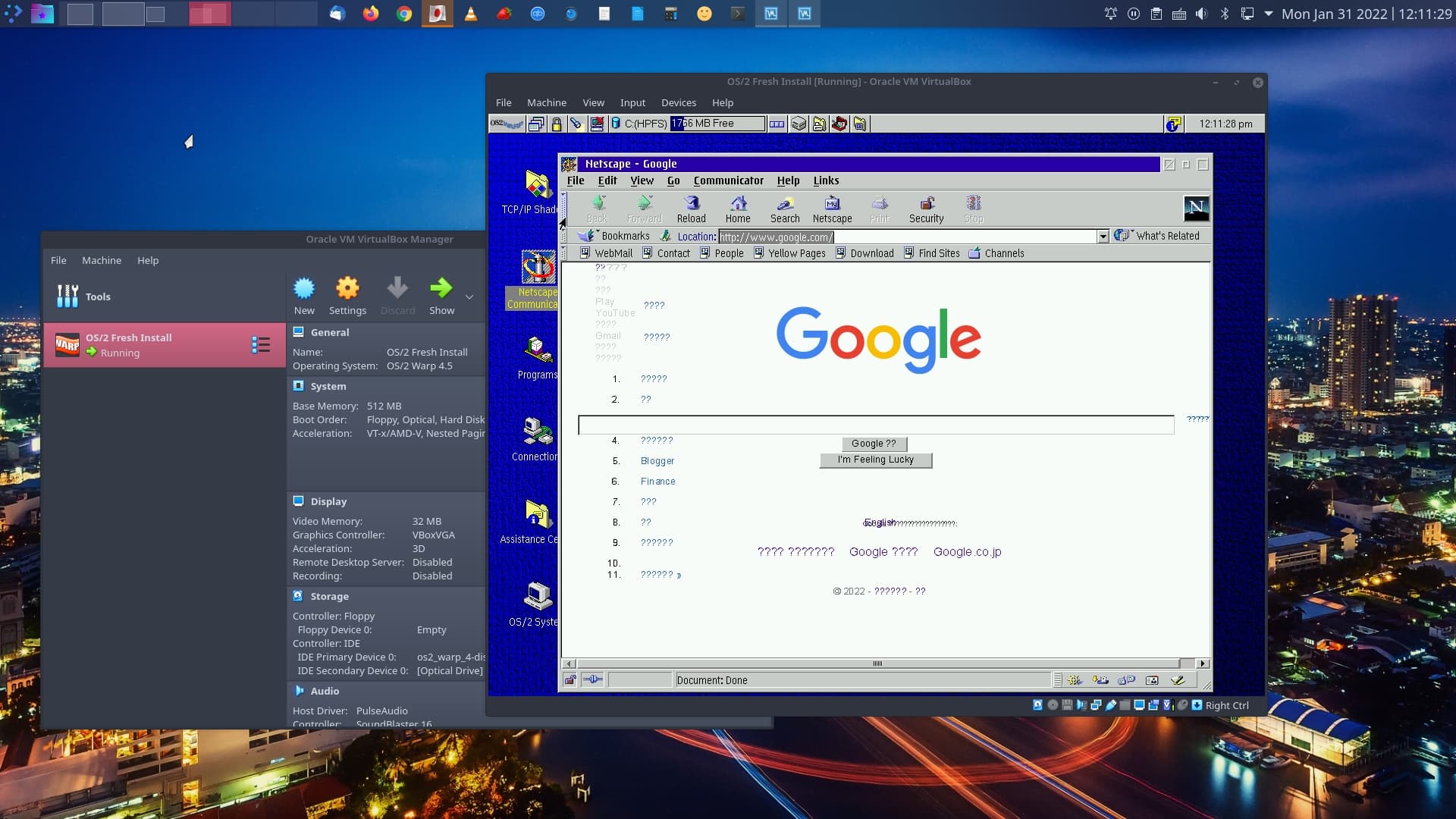Image resolution: width=1456 pixels, height=819 pixels.
Task: Click the Reload icon in Netscape toolbar
Action: [691, 203]
